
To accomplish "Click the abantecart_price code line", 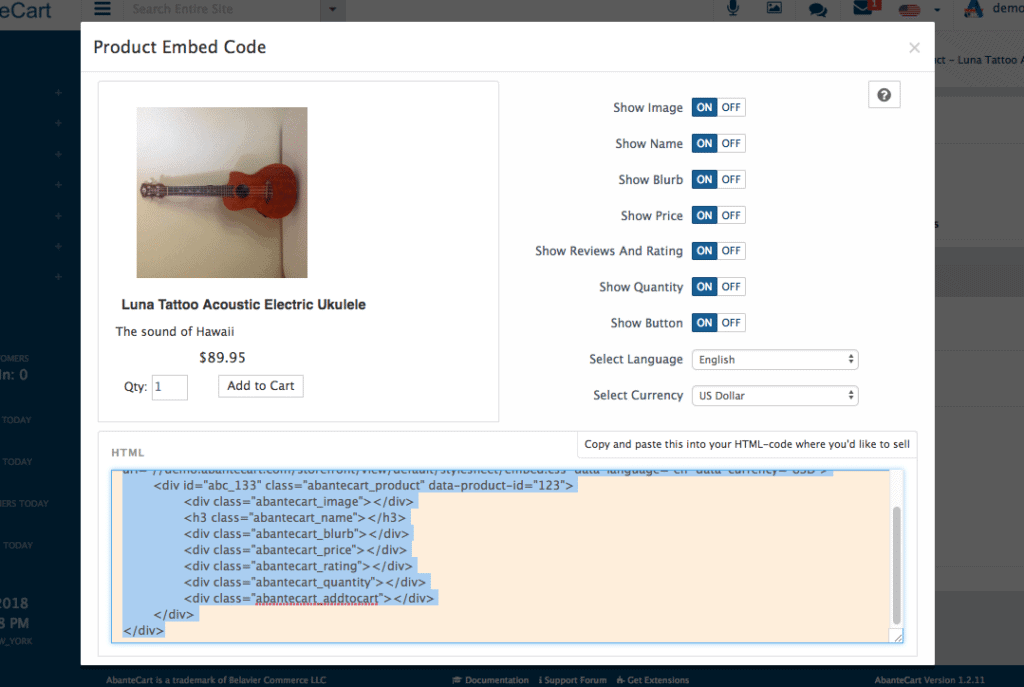I will pyautogui.click(x=295, y=550).
